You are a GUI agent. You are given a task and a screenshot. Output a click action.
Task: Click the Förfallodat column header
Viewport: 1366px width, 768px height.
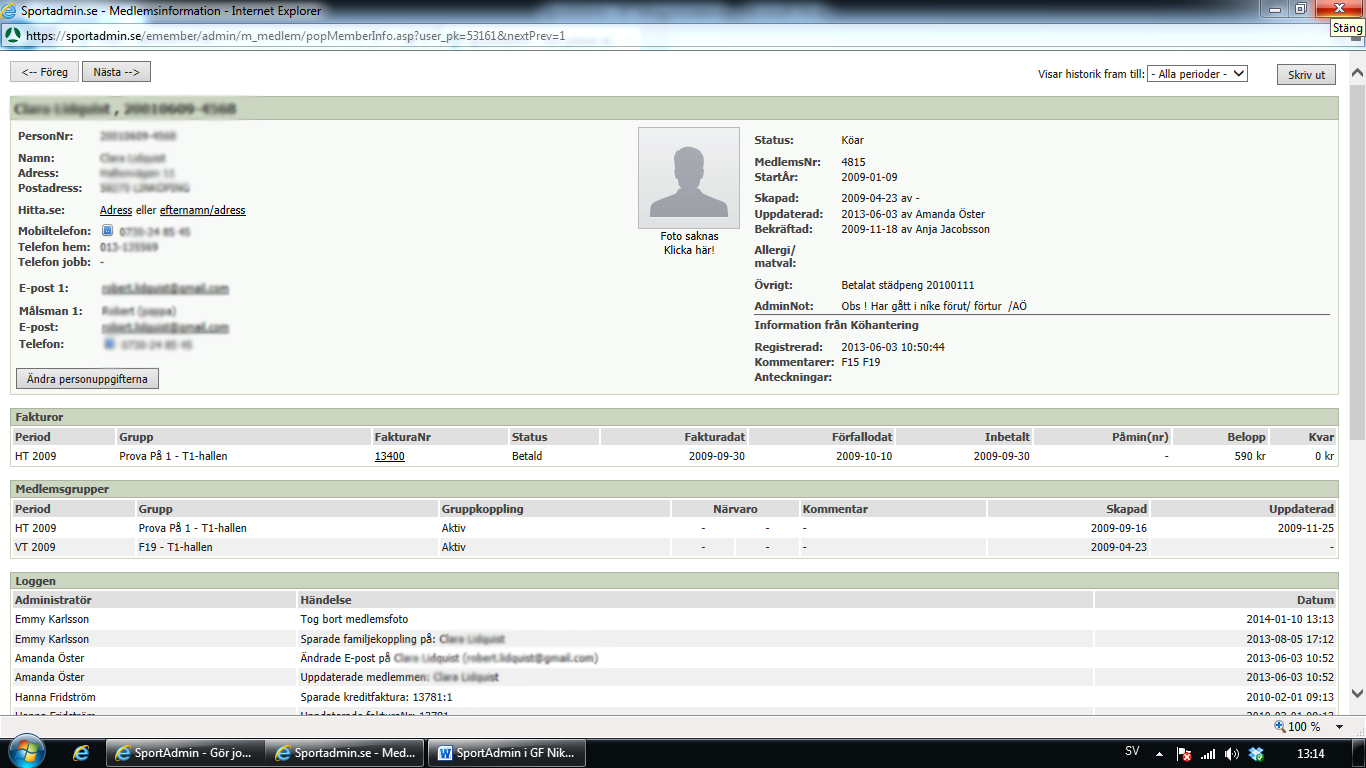pos(821,437)
